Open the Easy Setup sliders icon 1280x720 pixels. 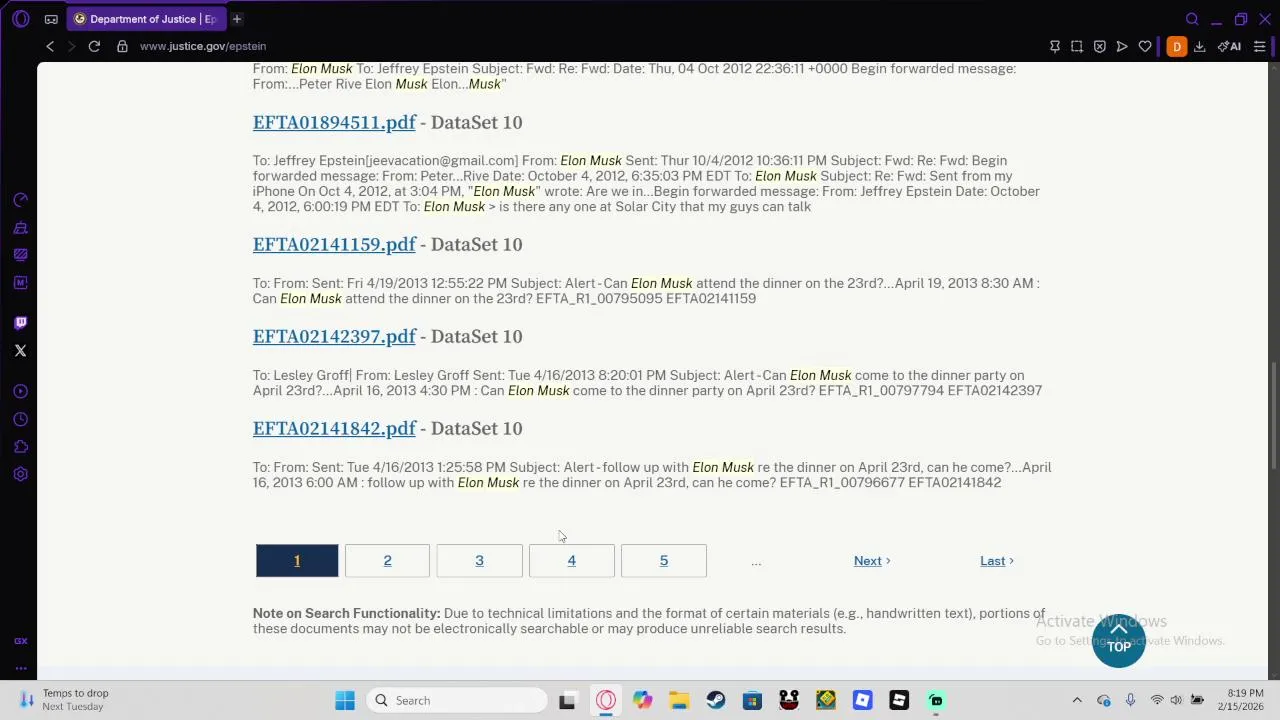[1260, 46]
